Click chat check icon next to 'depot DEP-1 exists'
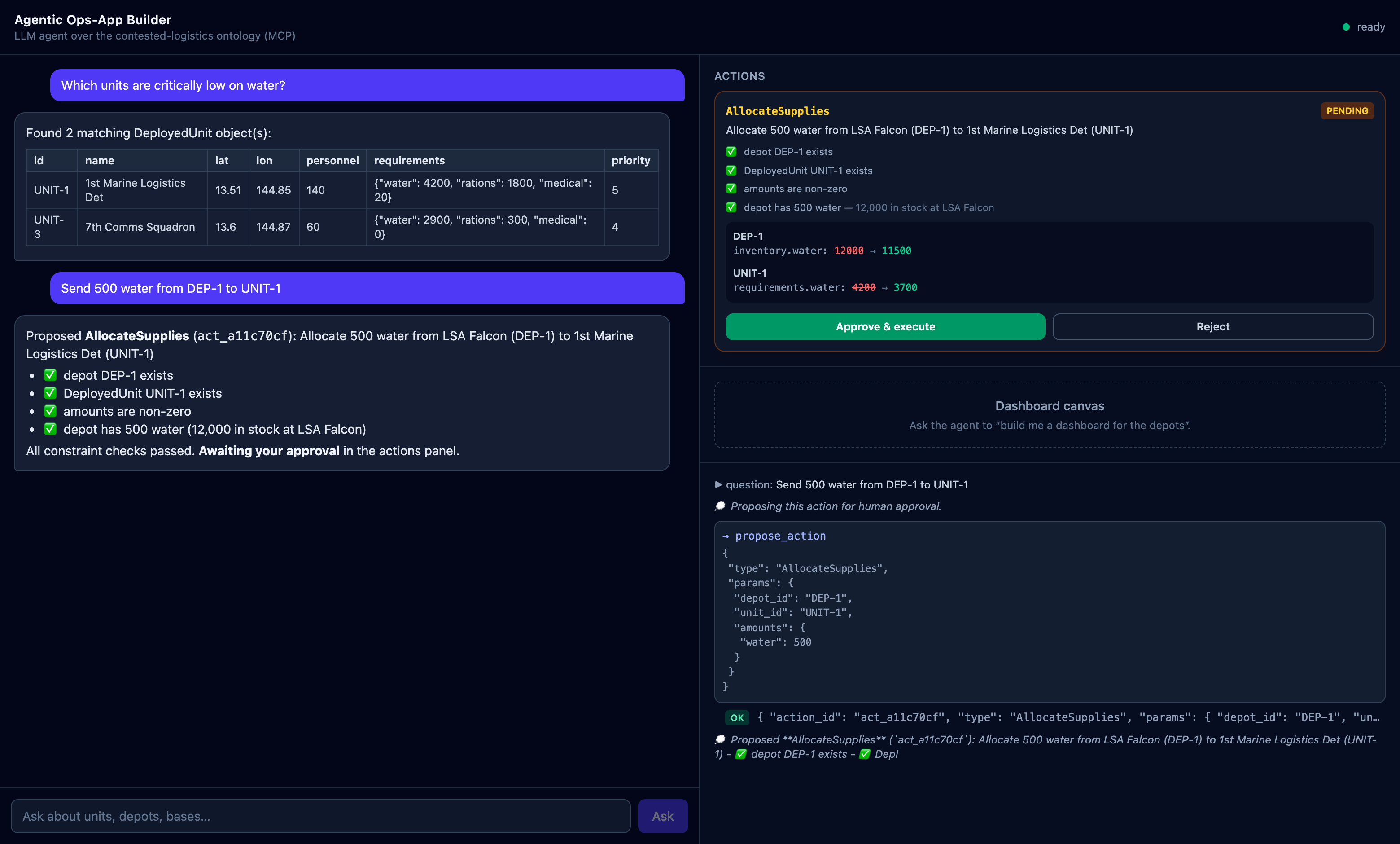 pos(51,375)
